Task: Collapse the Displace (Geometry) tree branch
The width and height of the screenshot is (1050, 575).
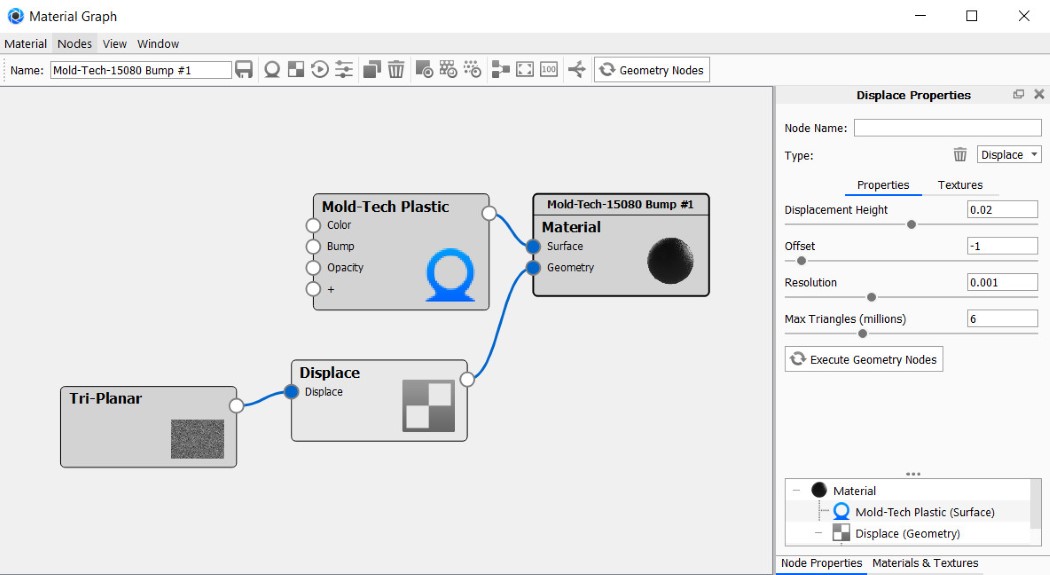Action: click(818, 533)
